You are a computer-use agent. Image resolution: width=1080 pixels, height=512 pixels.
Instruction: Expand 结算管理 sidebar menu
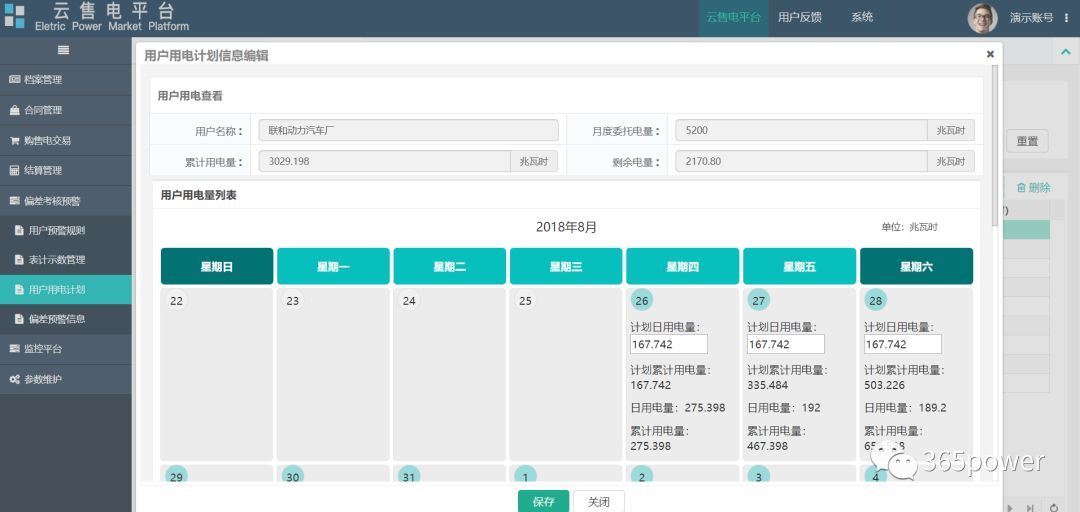coord(42,171)
